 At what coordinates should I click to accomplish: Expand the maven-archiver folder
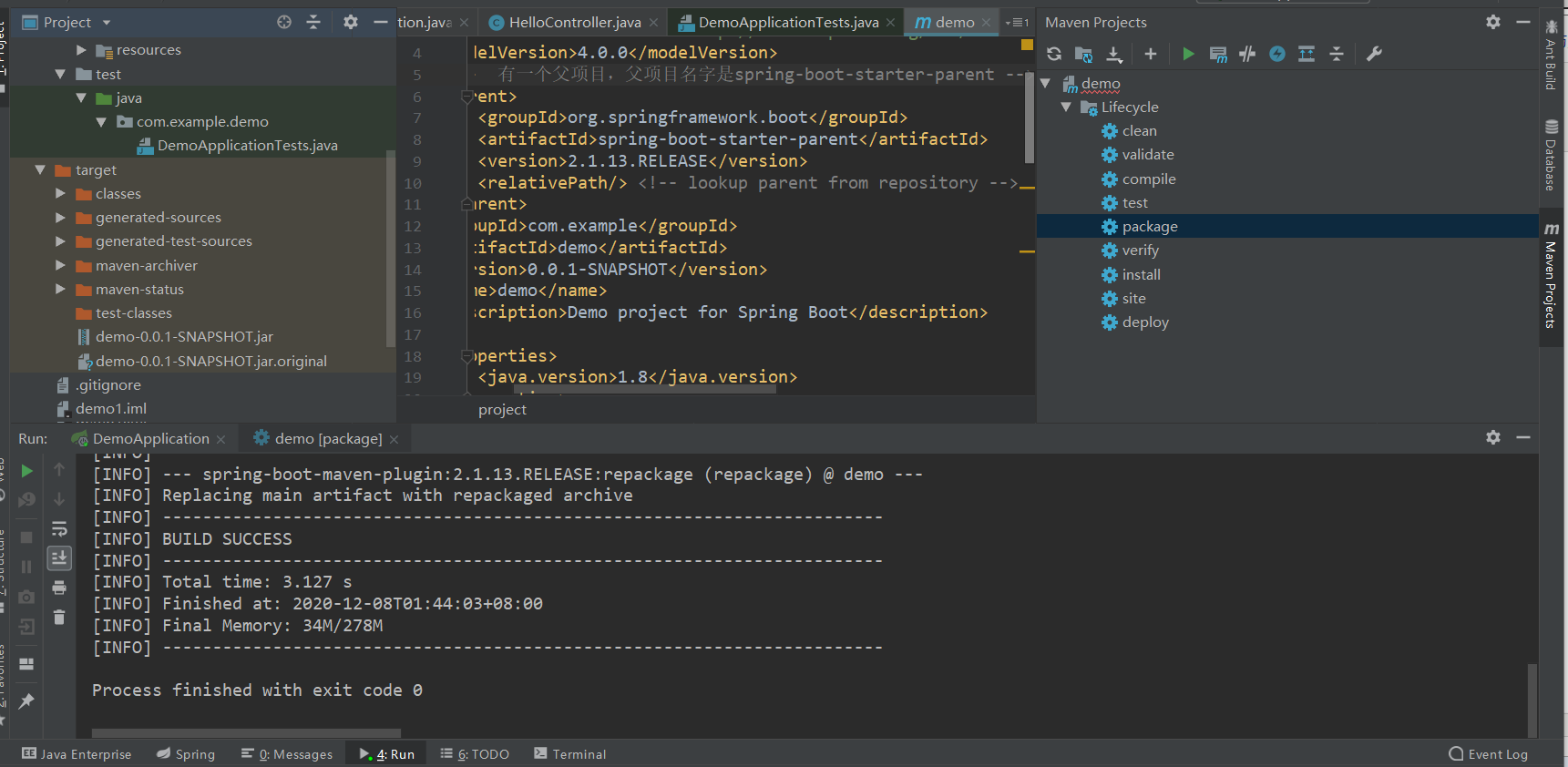[60, 266]
